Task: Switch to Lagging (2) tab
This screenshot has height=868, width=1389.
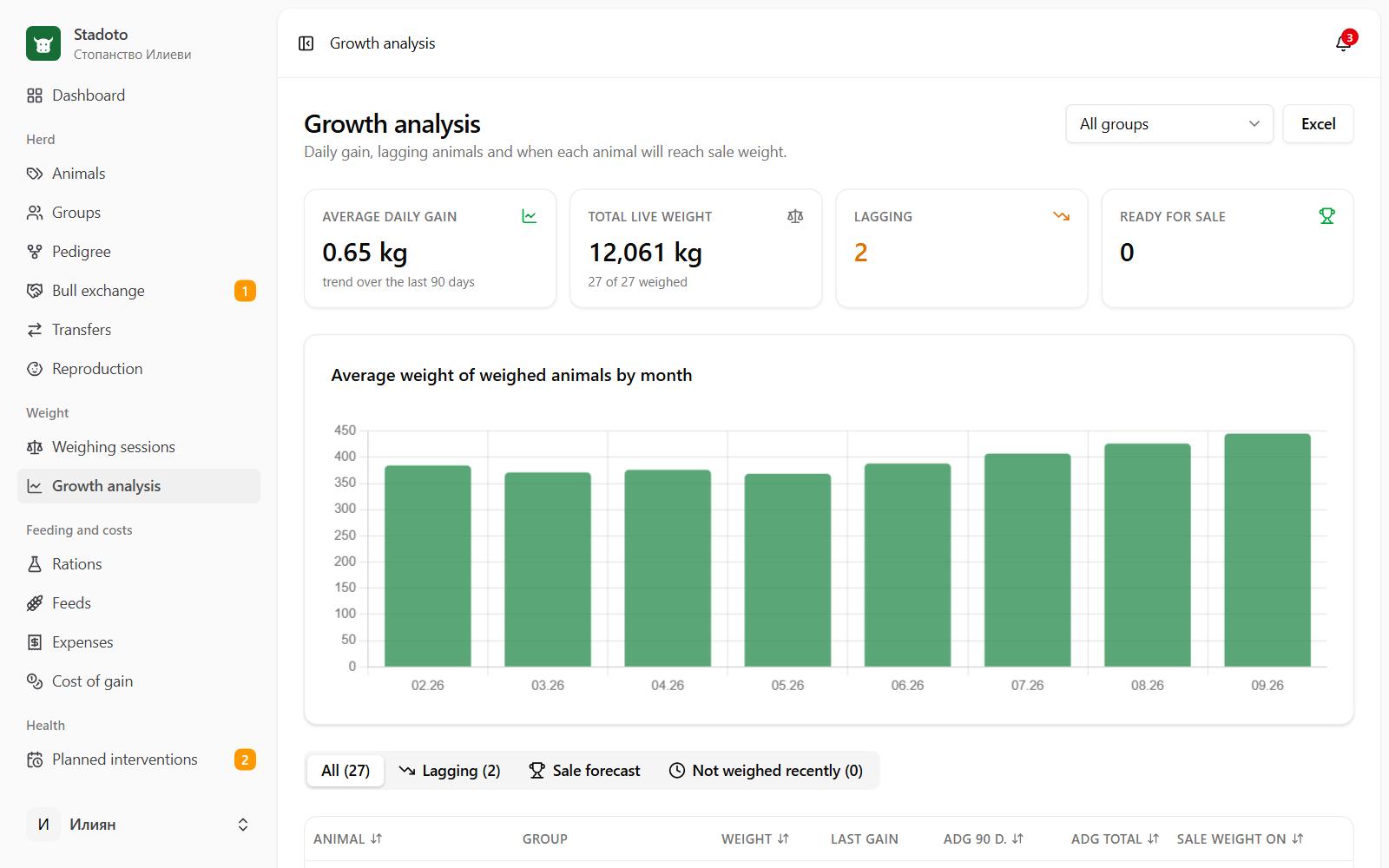Action: [x=450, y=771]
